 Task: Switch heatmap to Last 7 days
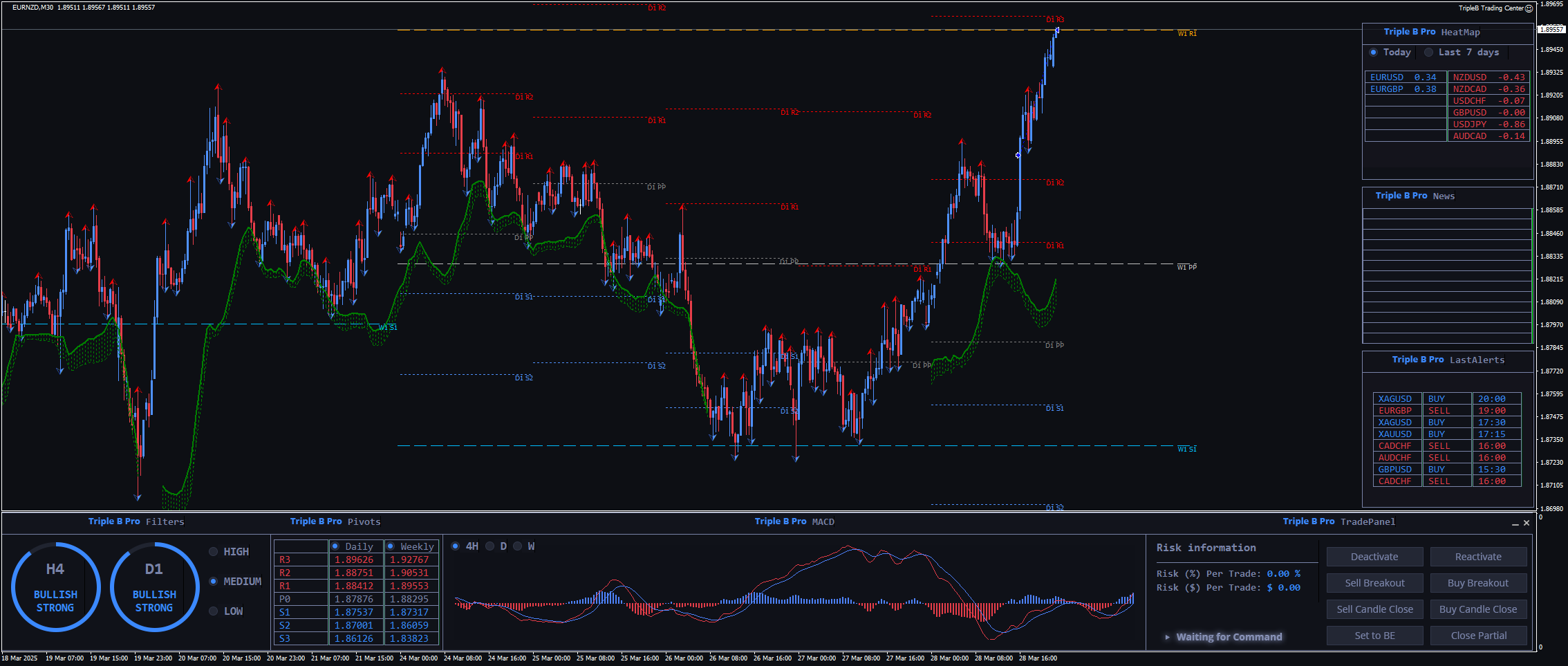(x=1428, y=53)
